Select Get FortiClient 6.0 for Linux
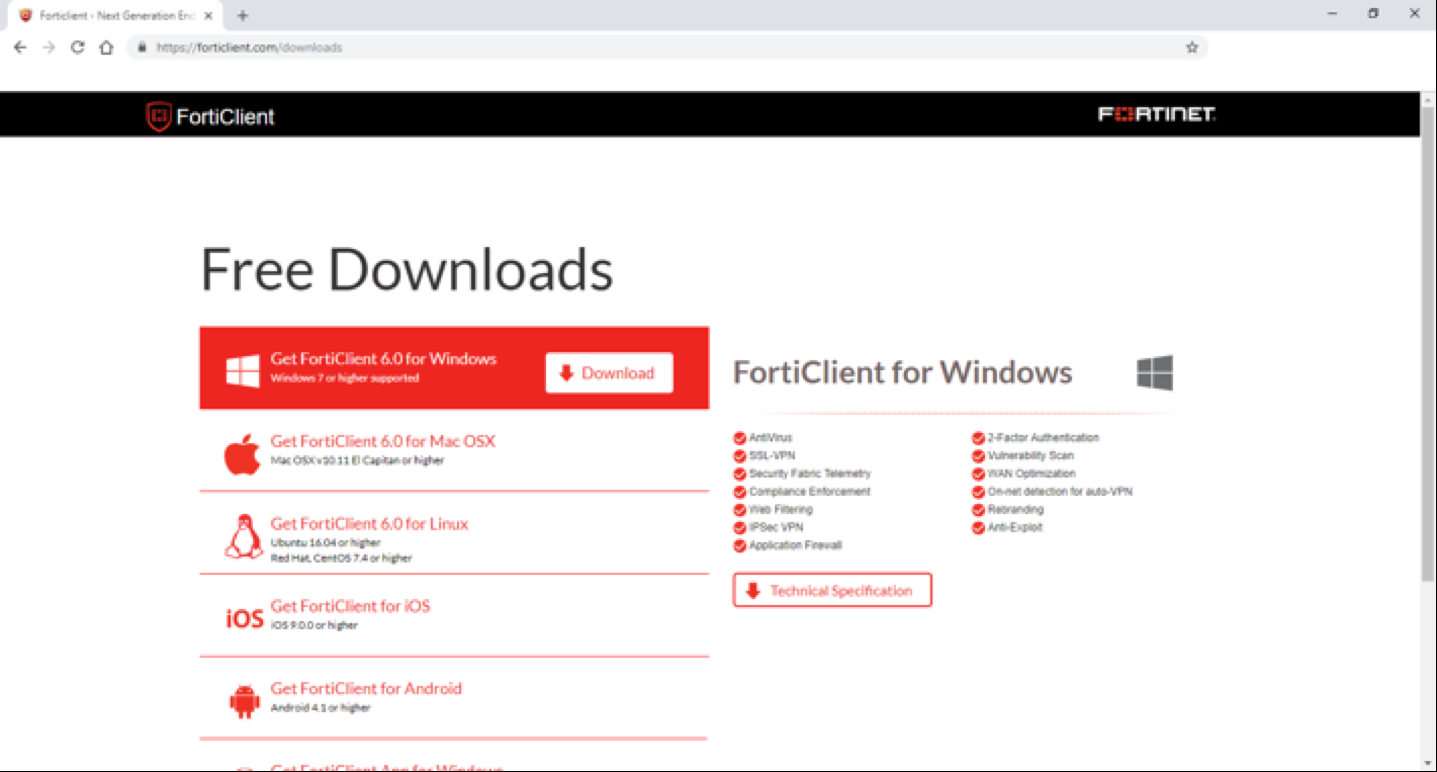1437x772 pixels. 369,524
